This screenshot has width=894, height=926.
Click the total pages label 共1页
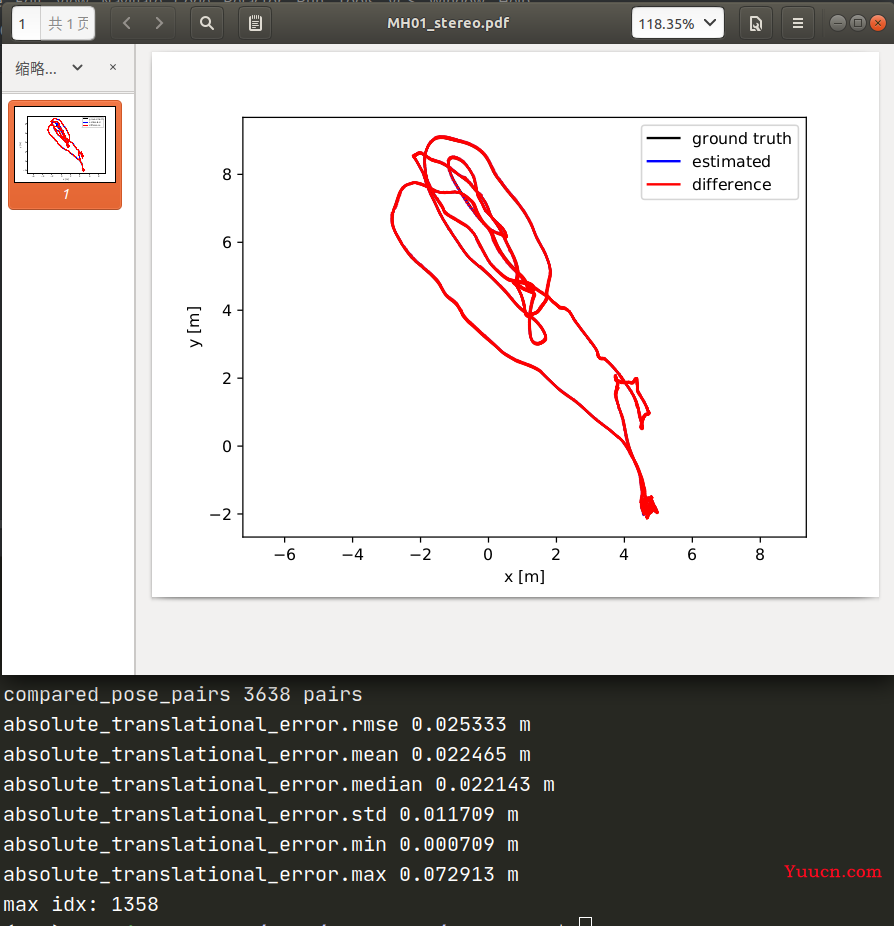coord(68,24)
